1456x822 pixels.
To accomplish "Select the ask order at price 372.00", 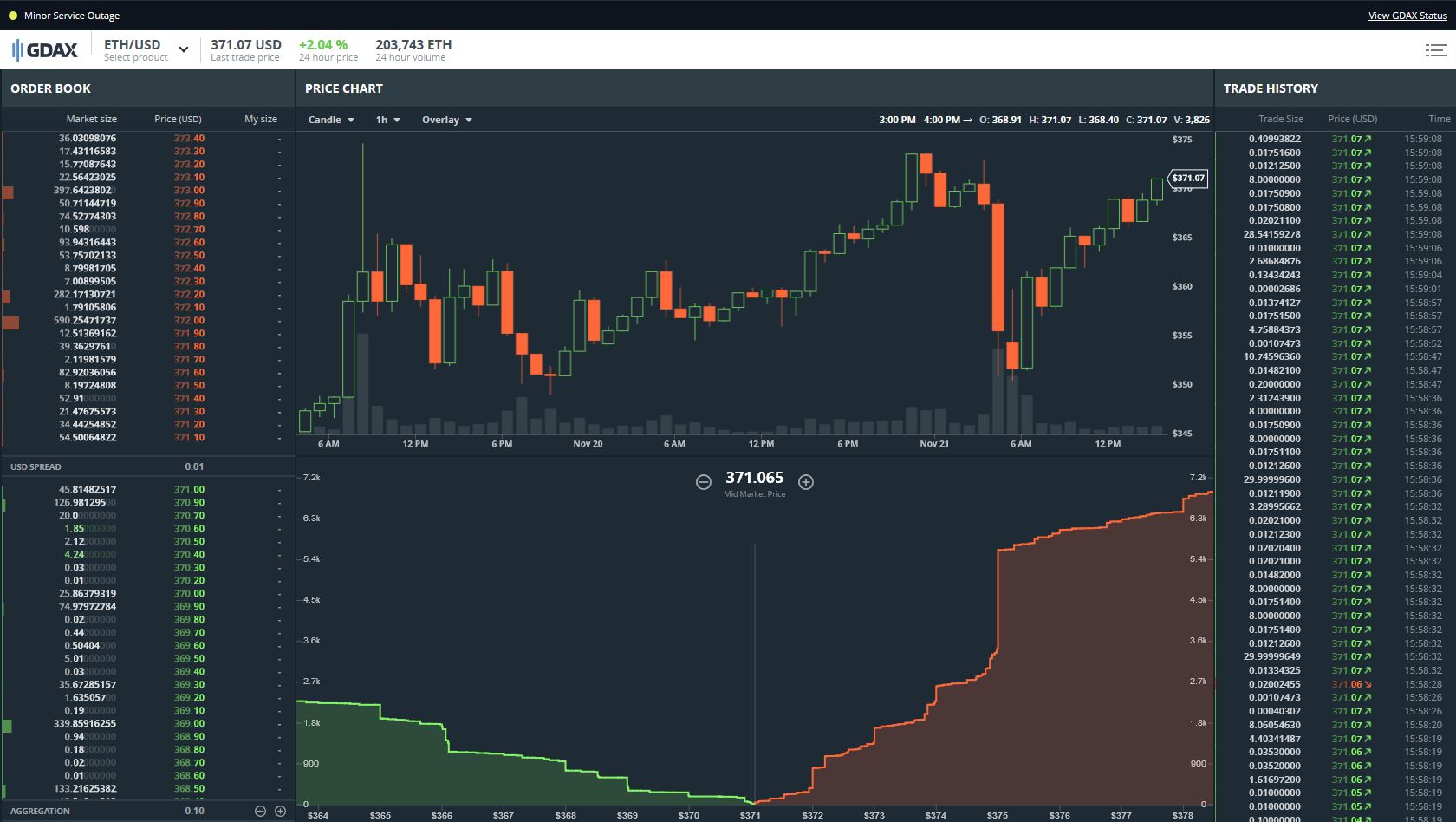I will pyautogui.click(x=147, y=320).
